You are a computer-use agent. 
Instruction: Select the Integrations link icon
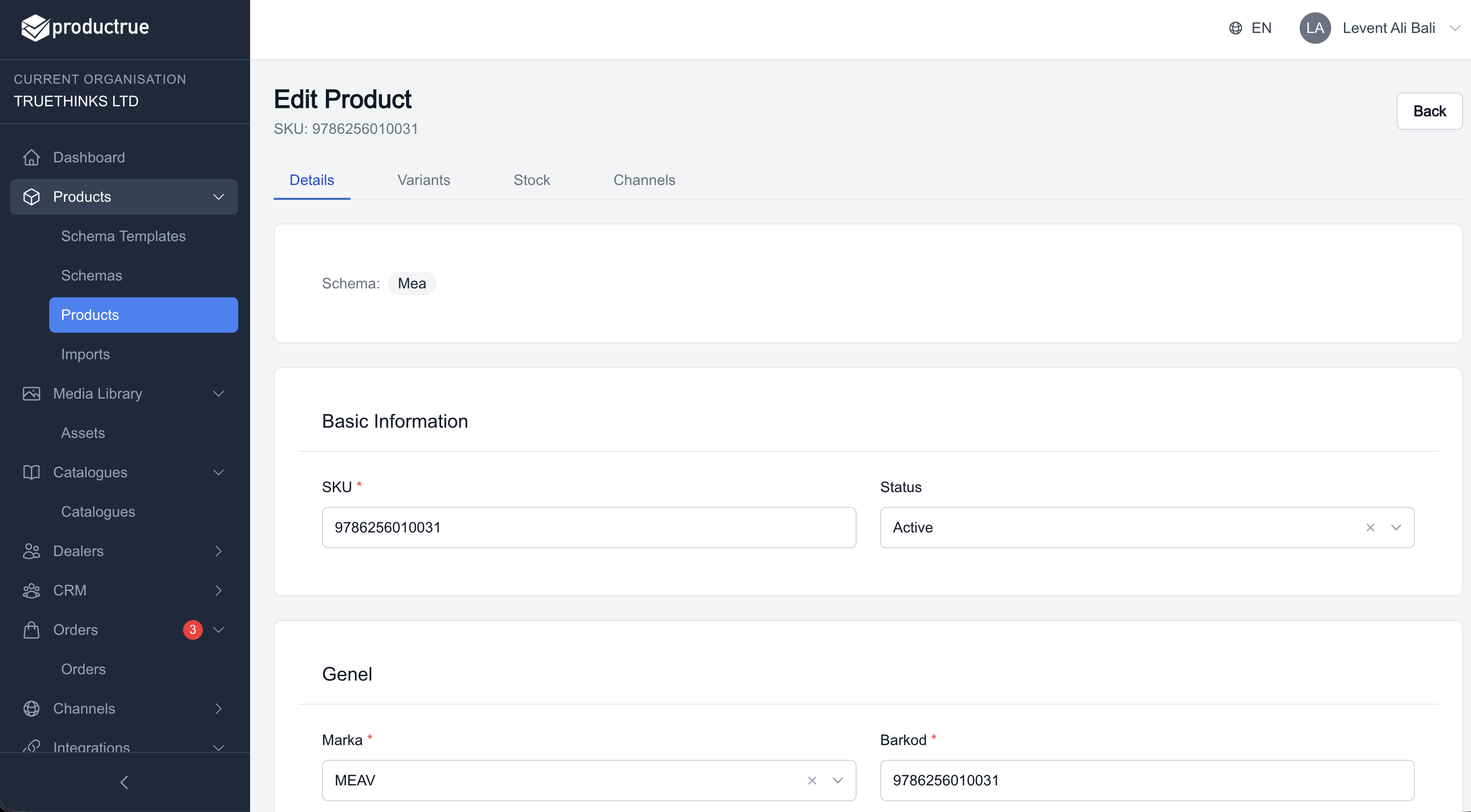point(32,748)
